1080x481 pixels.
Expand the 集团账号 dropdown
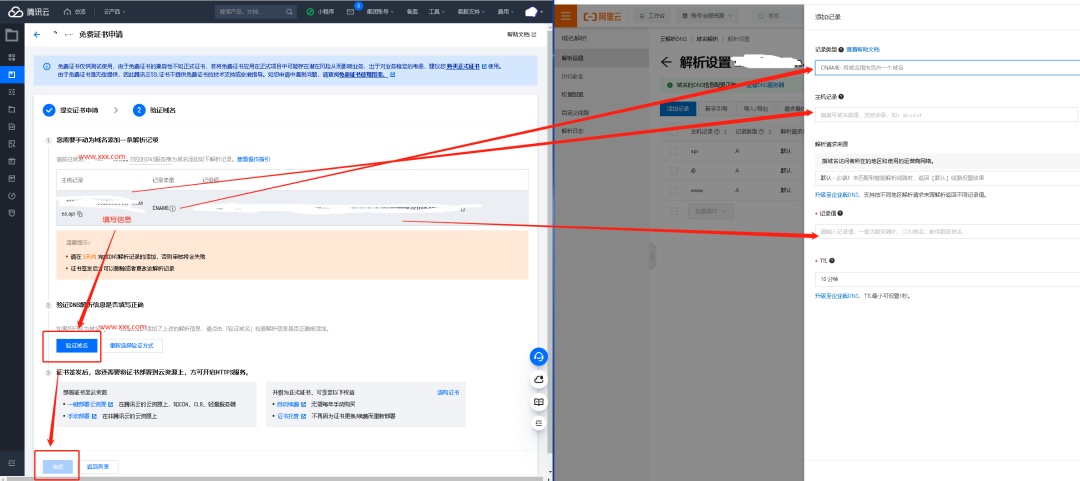[378, 12]
